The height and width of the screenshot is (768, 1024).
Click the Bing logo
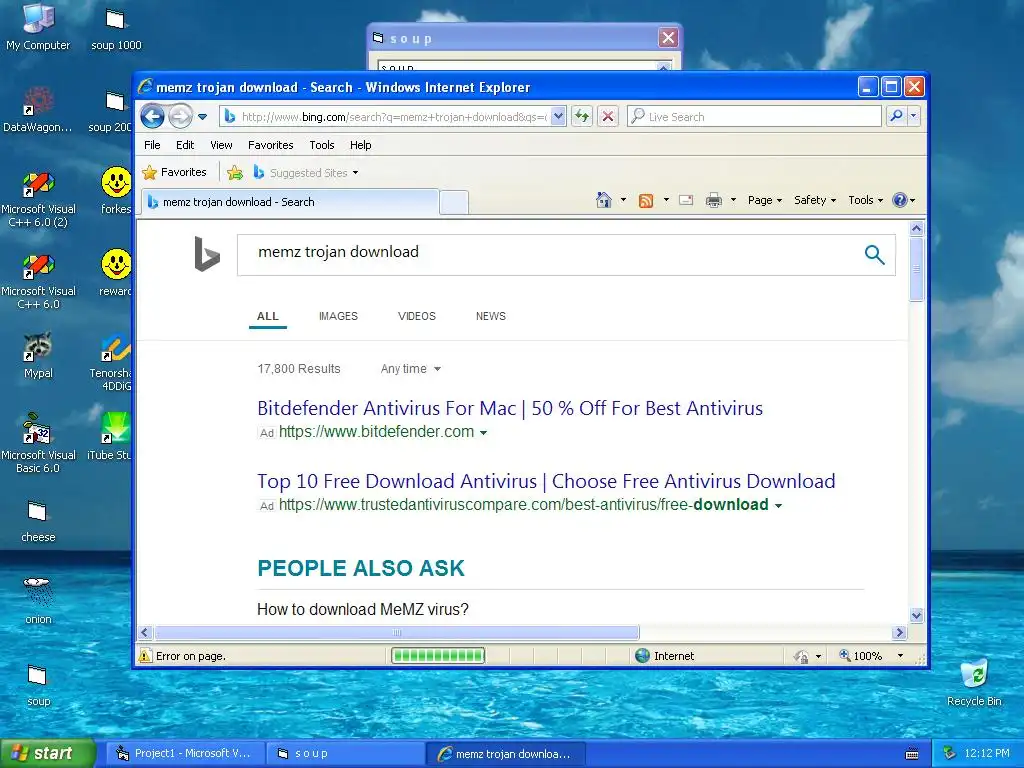(207, 254)
